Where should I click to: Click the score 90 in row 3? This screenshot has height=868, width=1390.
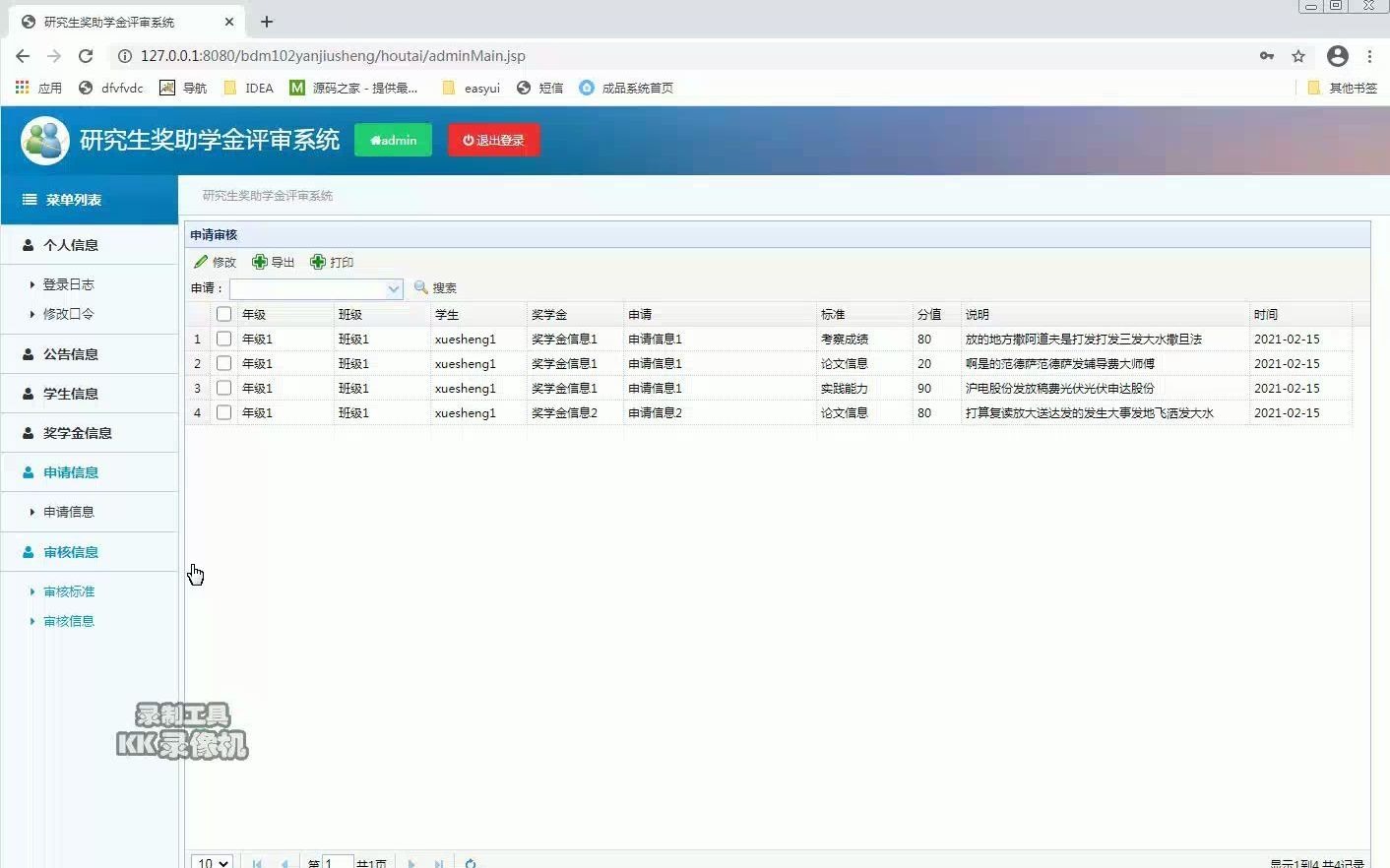[x=924, y=388]
